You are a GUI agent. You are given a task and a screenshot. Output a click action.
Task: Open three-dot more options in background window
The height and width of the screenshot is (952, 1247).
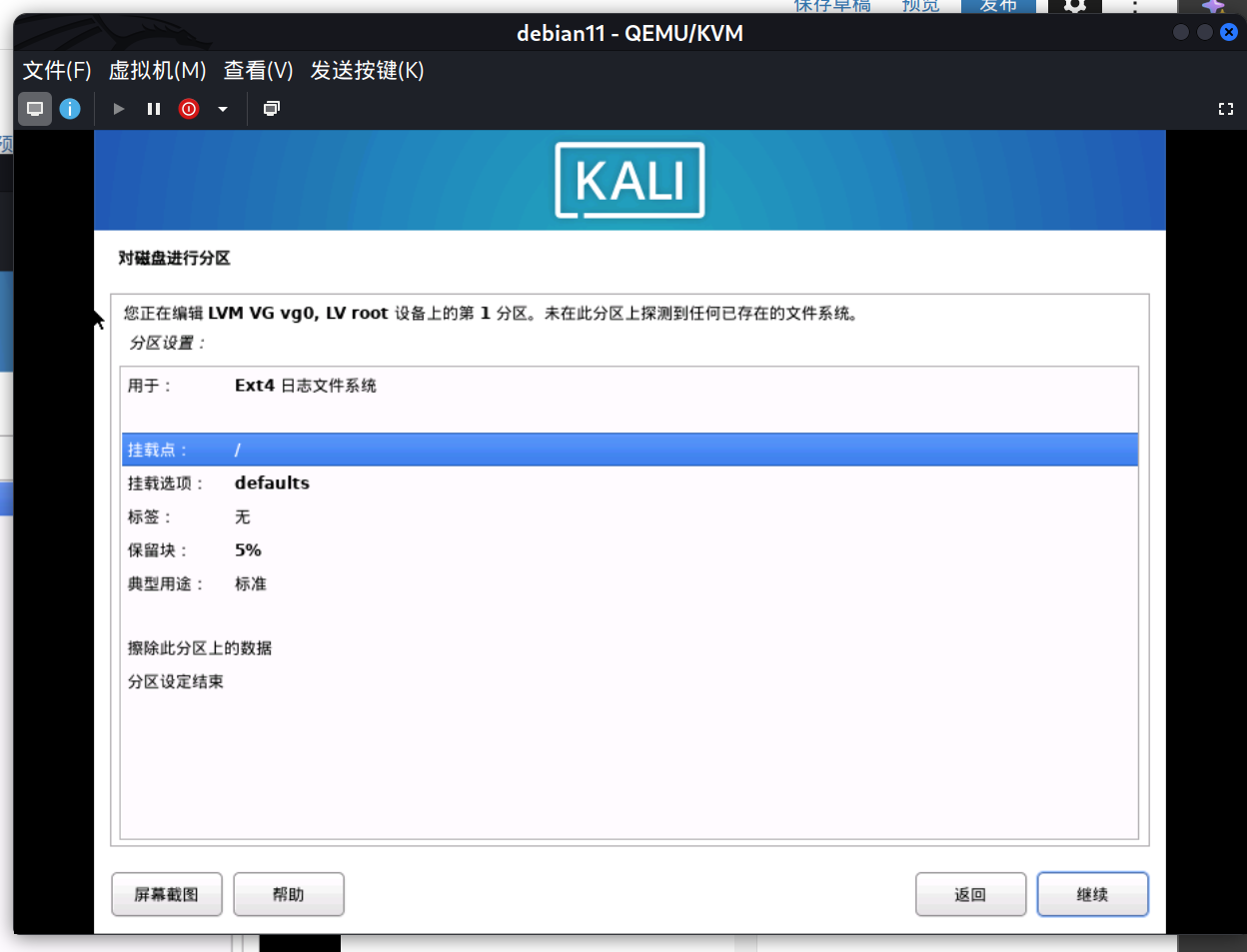point(1135,6)
